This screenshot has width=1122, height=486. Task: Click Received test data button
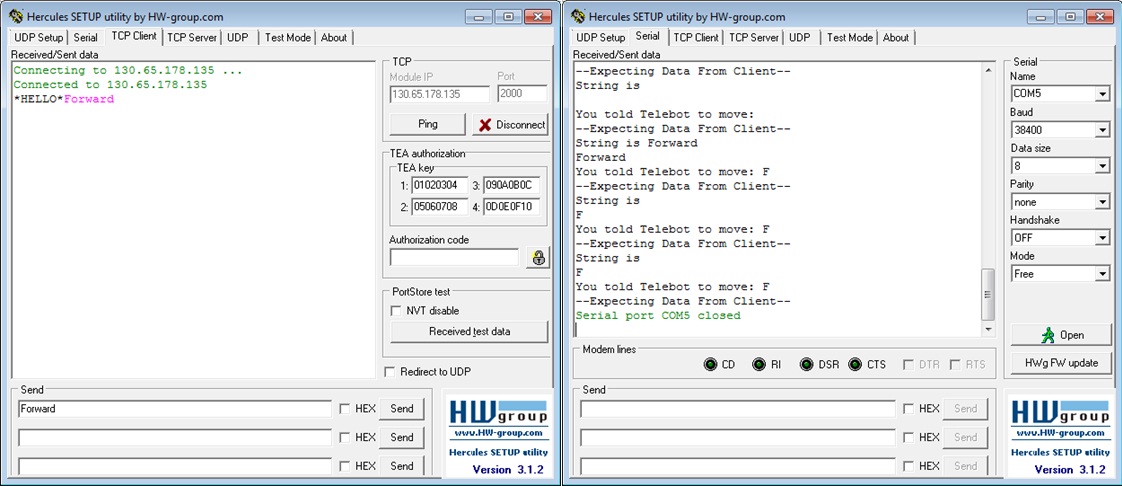click(469, 331)
